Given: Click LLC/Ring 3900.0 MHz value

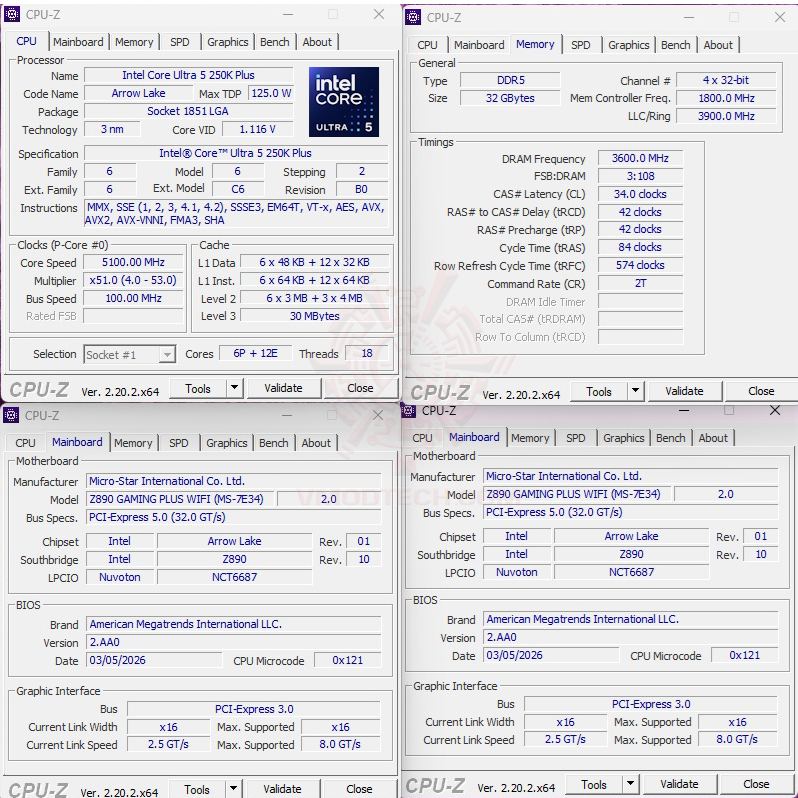Looking at the screenshot, I should pyautogui.click(x=726, y=117).
